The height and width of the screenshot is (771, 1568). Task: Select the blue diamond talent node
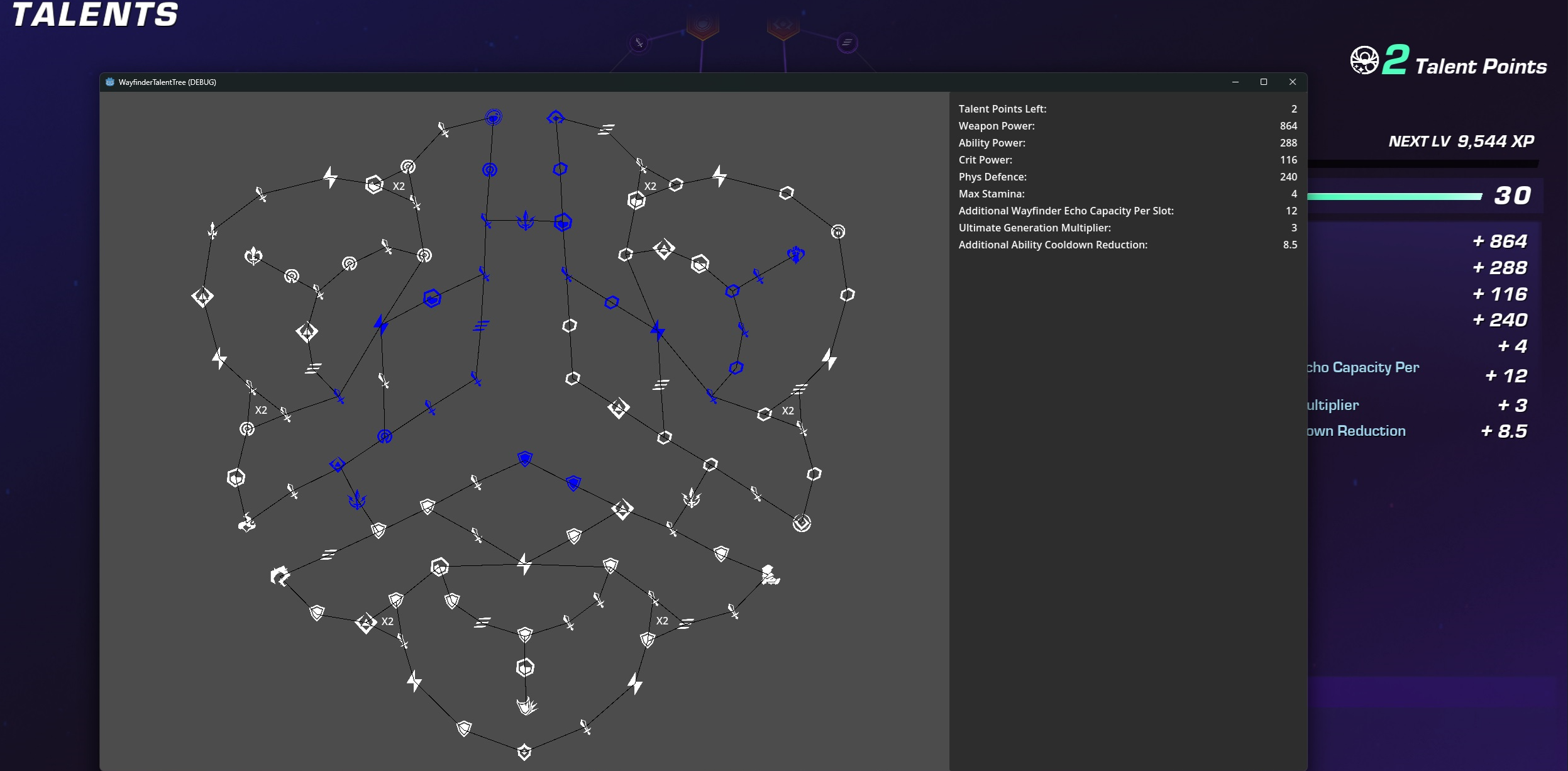pyautogui.click(x=338, y=465)
